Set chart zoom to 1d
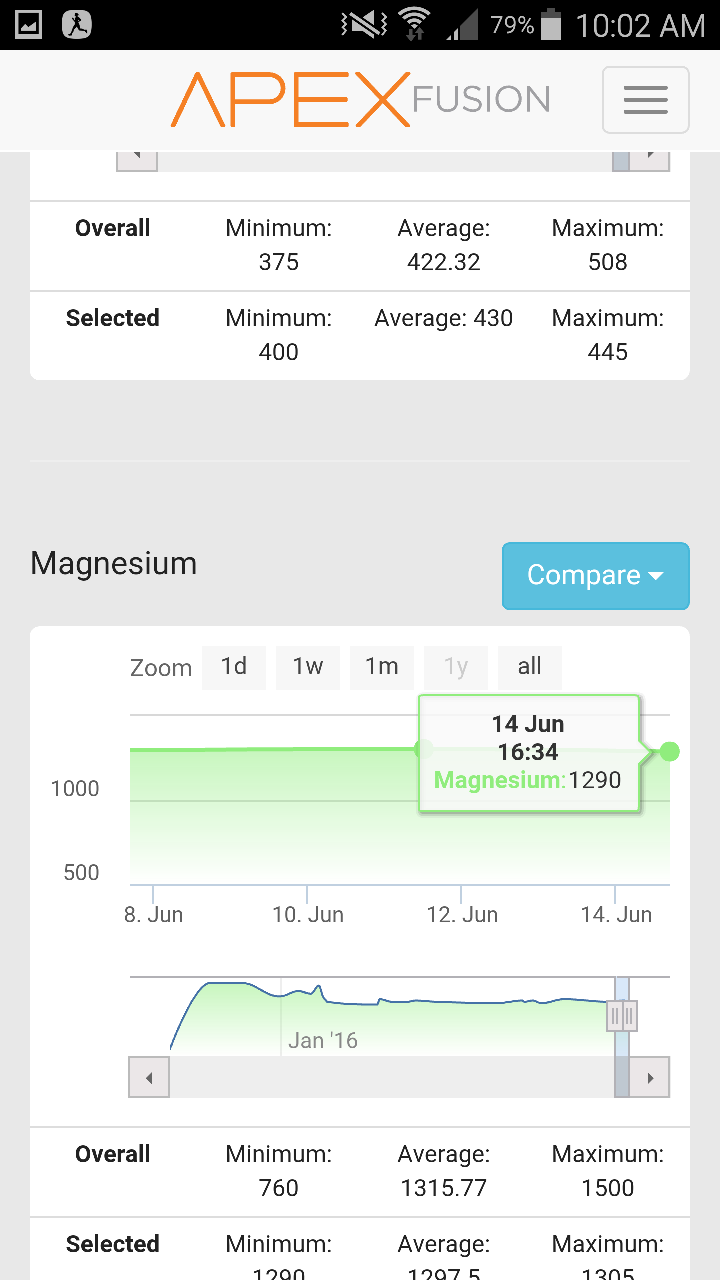The image size is (720, 1280). [234, 667]
